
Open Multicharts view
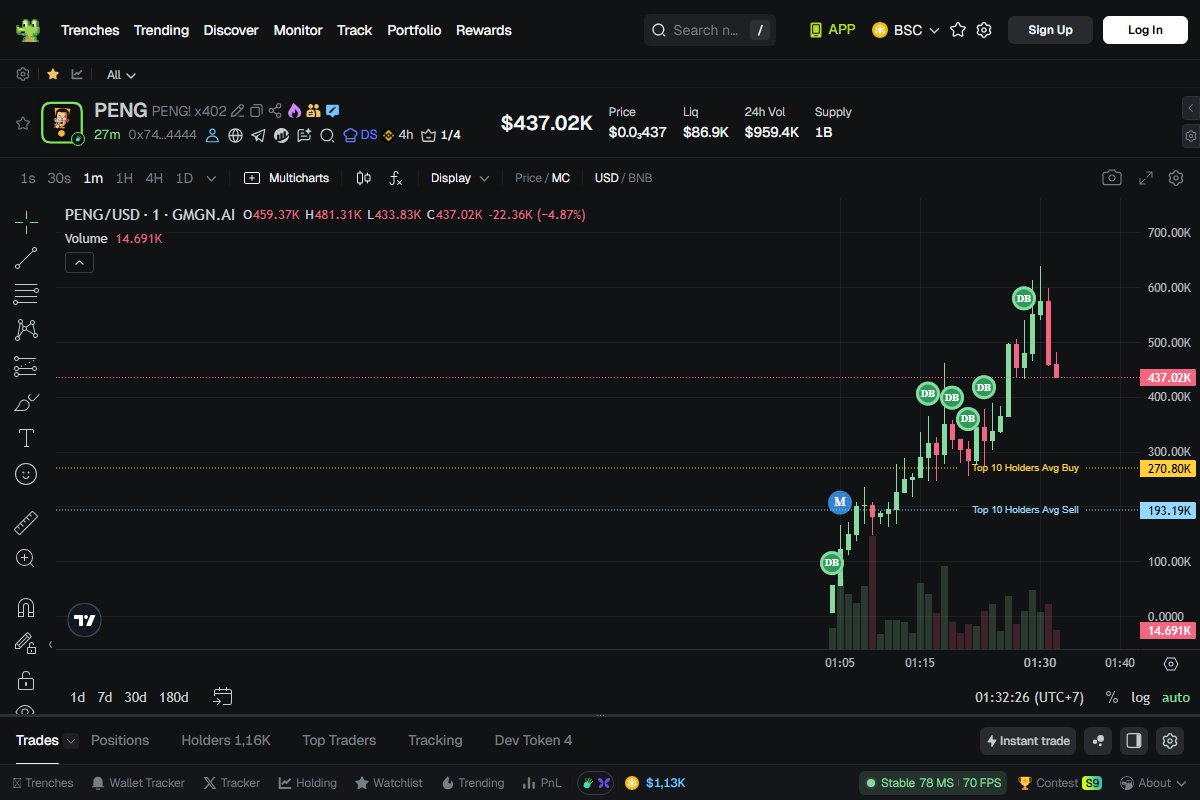(286, 178)
